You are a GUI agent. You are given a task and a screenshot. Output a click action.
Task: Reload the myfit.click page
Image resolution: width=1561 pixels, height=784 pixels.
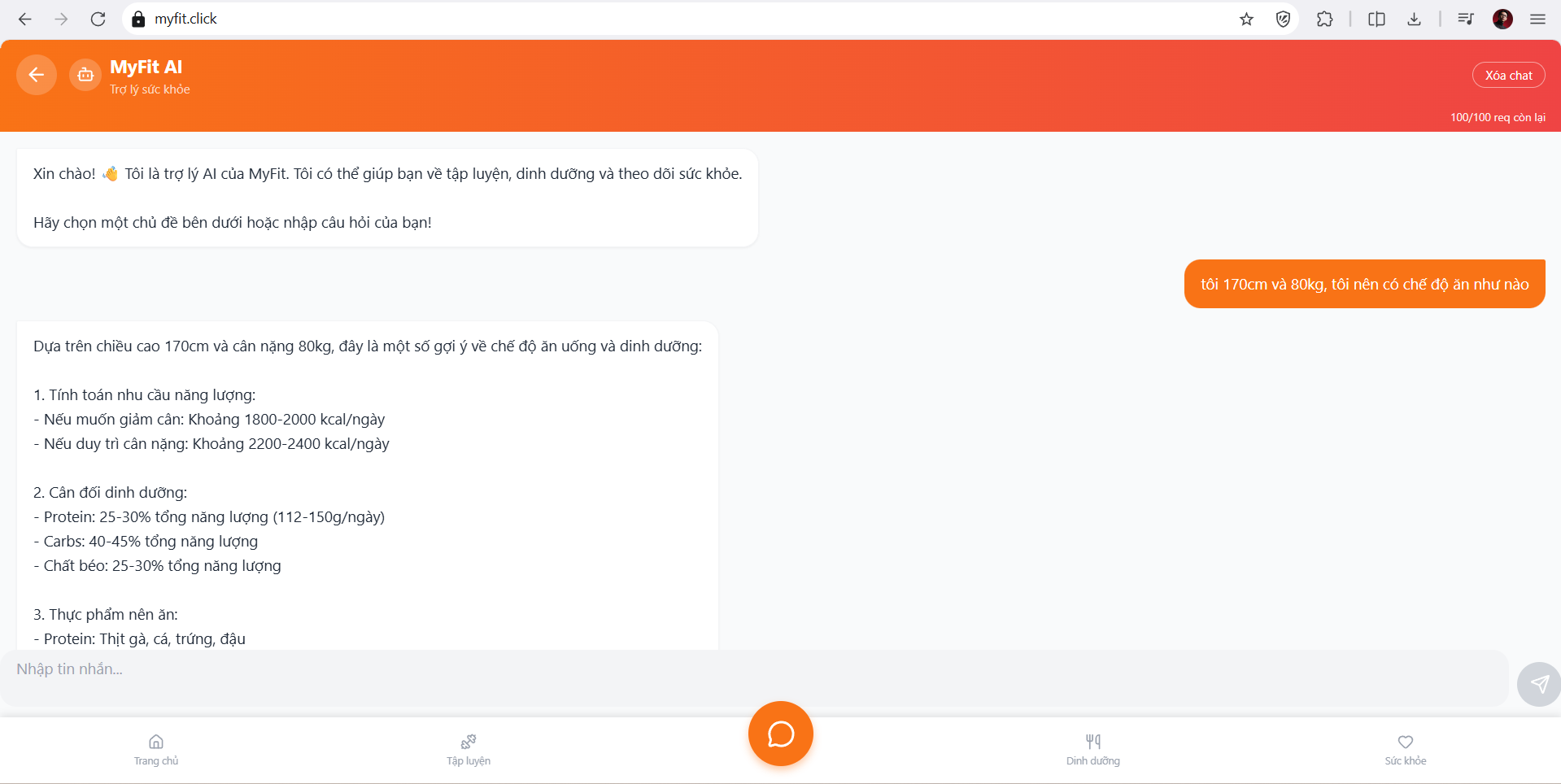pos(98,20)
